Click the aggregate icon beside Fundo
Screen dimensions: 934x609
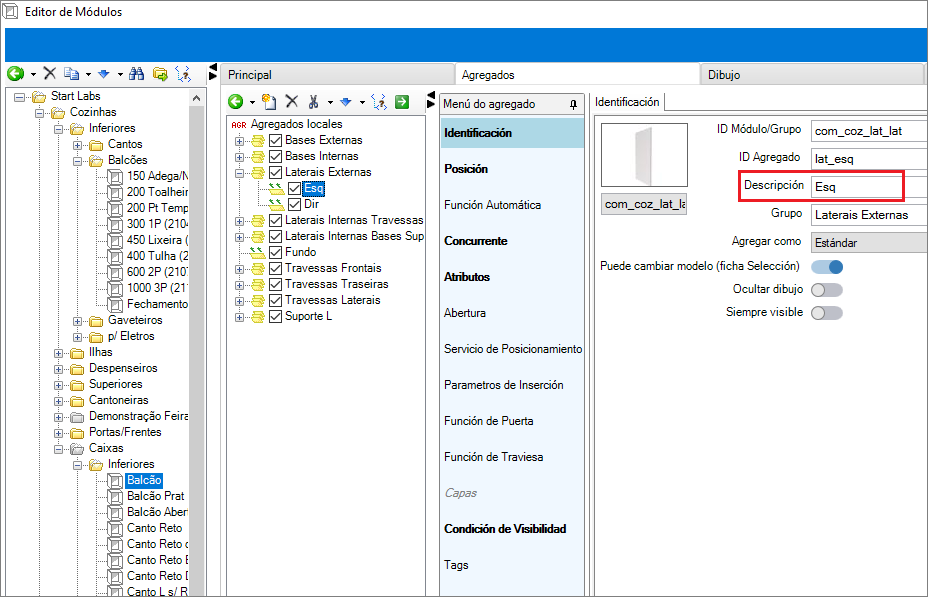click(x=257, y=253)
